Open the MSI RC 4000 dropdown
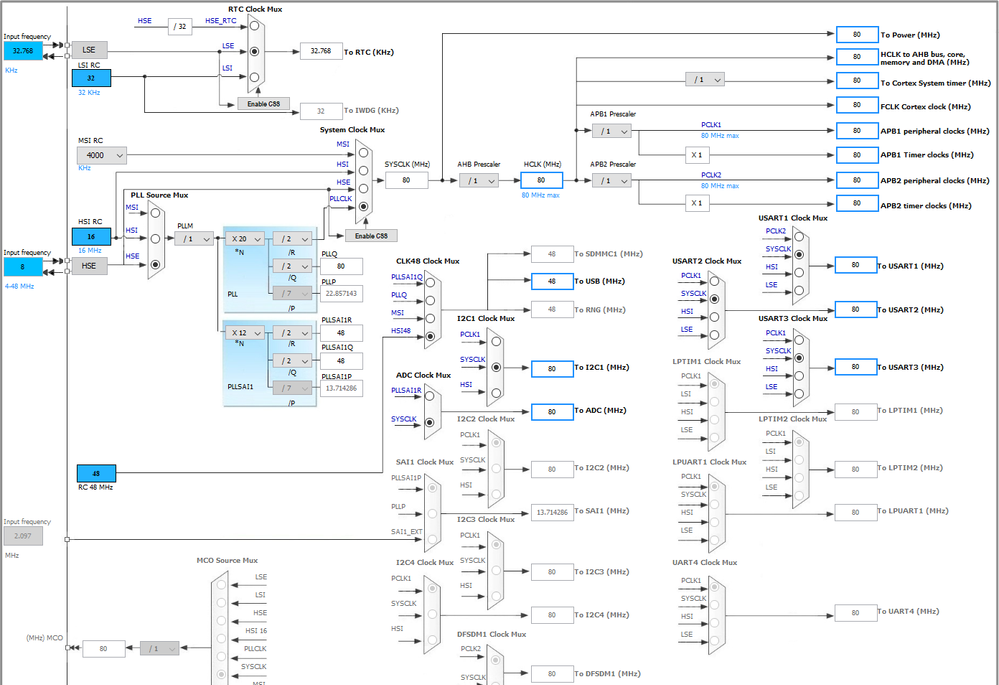 102,155
